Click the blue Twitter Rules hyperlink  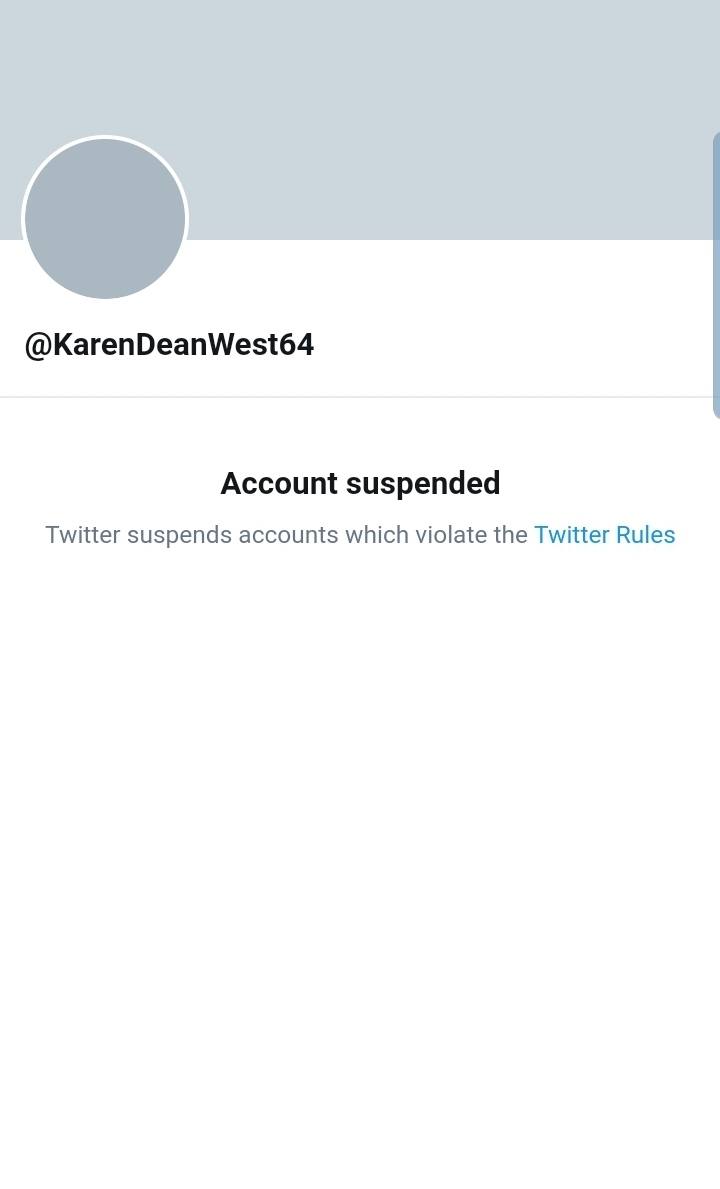coord(604,535)
